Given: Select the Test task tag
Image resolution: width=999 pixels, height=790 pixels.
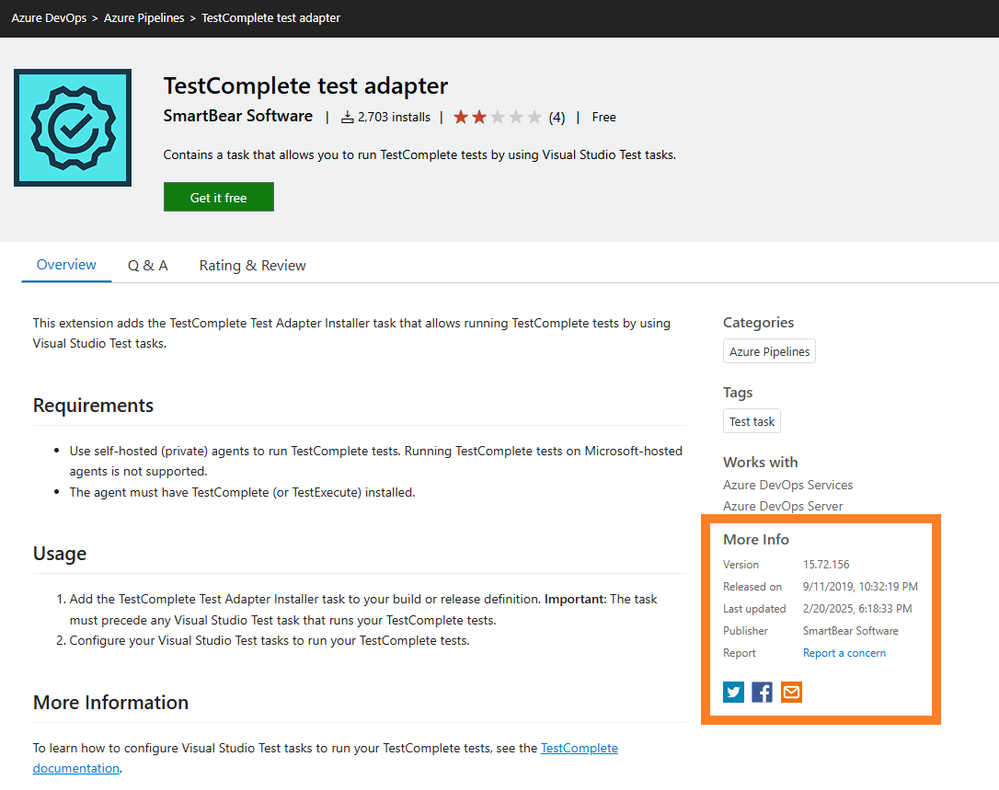Looking at the screenshot, I should click(x=752, y=421).
